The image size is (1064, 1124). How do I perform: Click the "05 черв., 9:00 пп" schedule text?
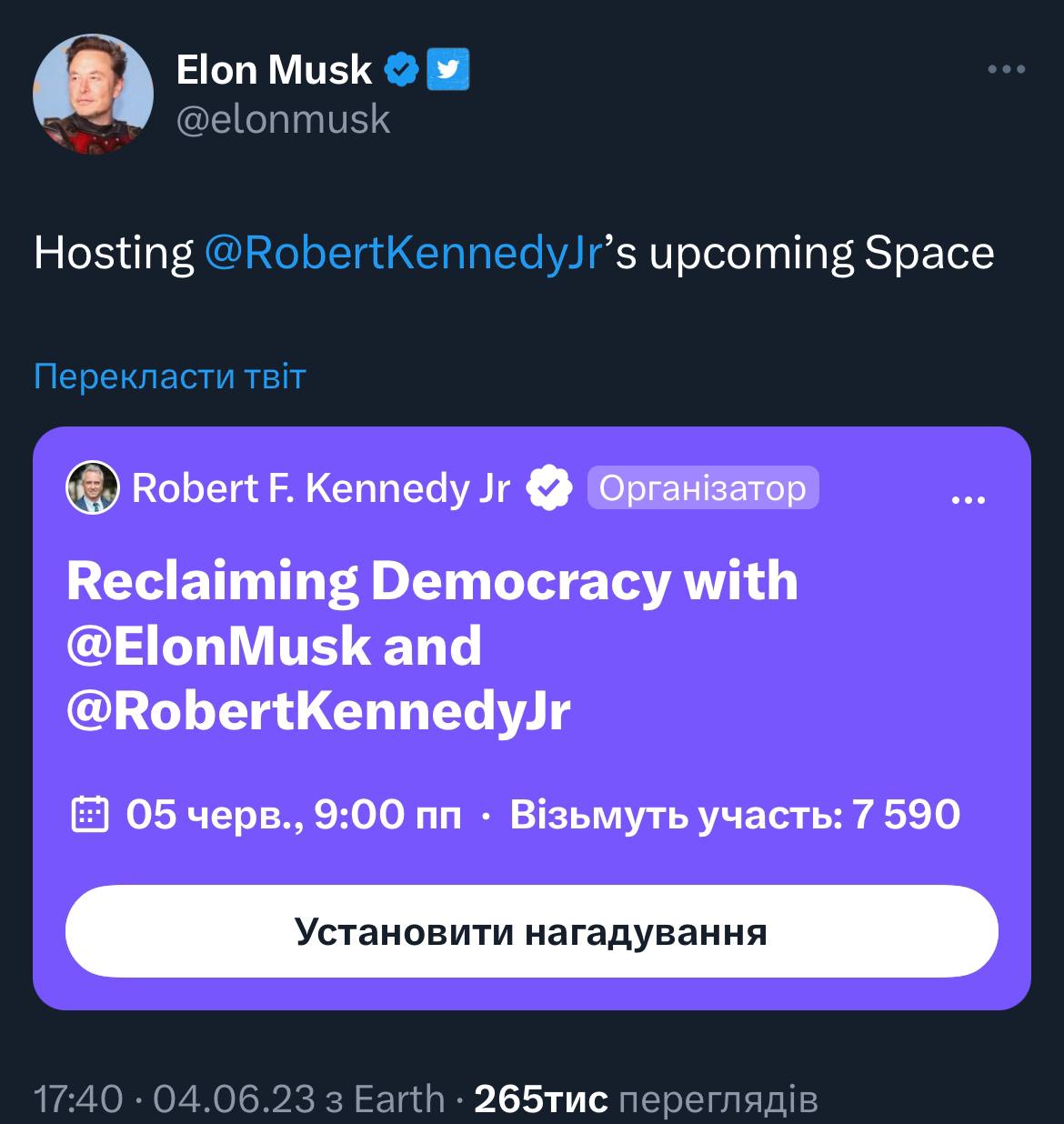[x=294, y=815]
